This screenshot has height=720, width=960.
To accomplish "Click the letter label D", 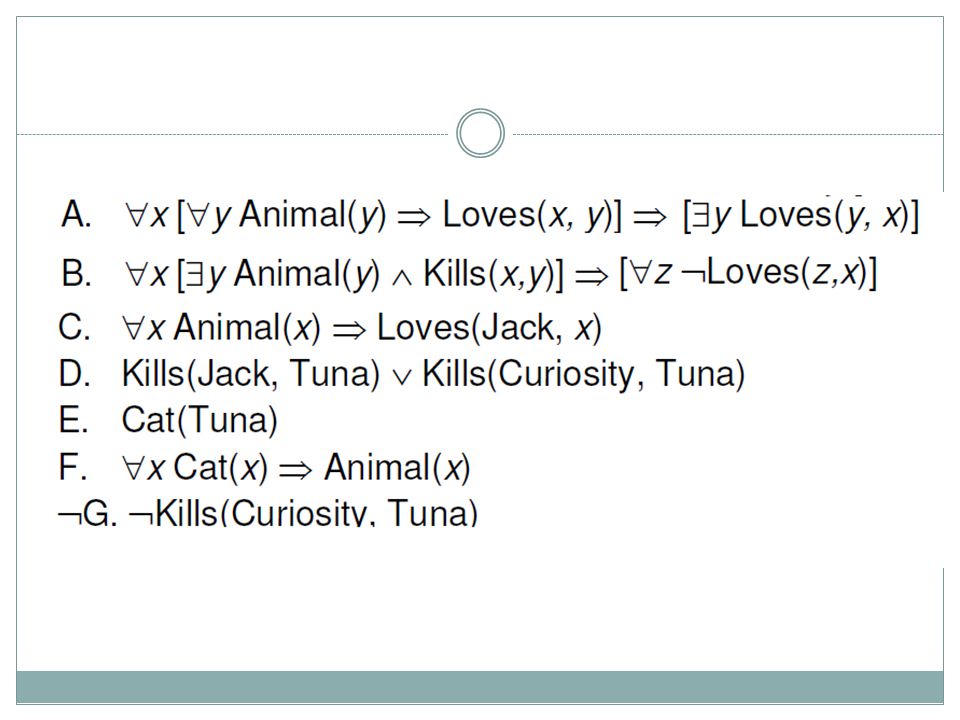I will (x=75, y=373).
